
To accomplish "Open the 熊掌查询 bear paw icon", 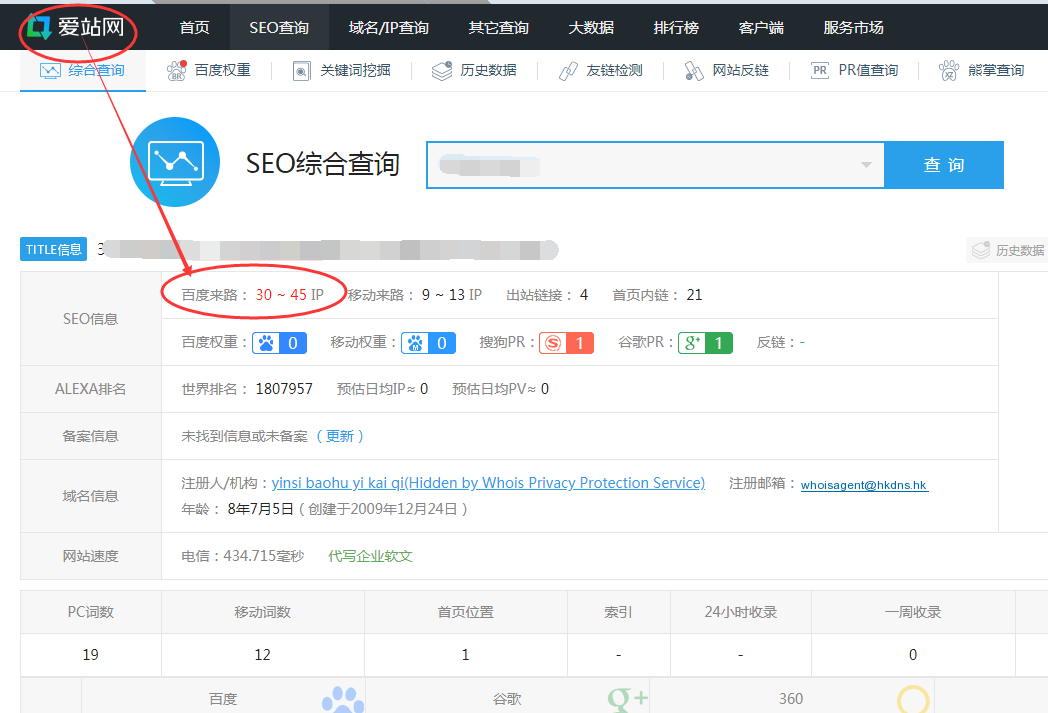I will tap(949, 71).
